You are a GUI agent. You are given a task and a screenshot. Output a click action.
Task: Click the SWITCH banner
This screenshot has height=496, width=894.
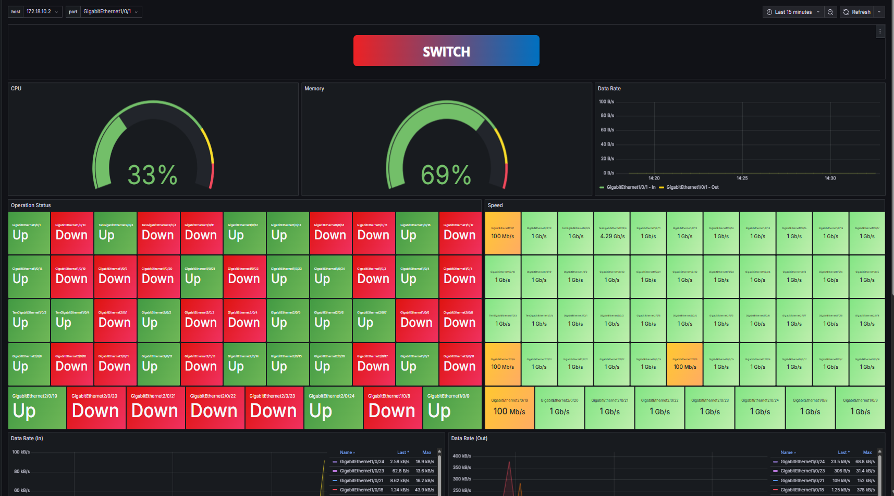[446, 51]
